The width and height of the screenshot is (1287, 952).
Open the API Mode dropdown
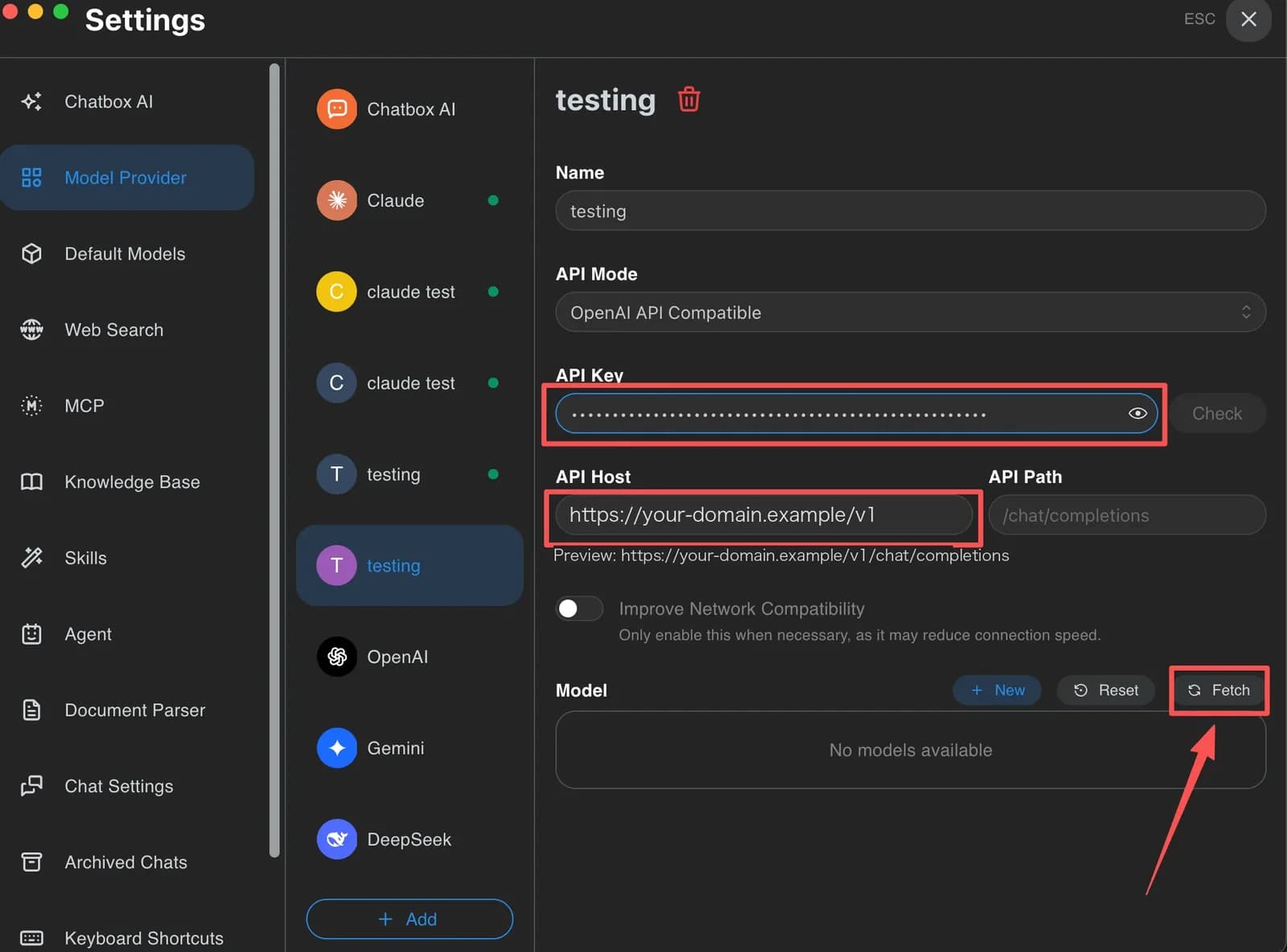click(911, 312)
